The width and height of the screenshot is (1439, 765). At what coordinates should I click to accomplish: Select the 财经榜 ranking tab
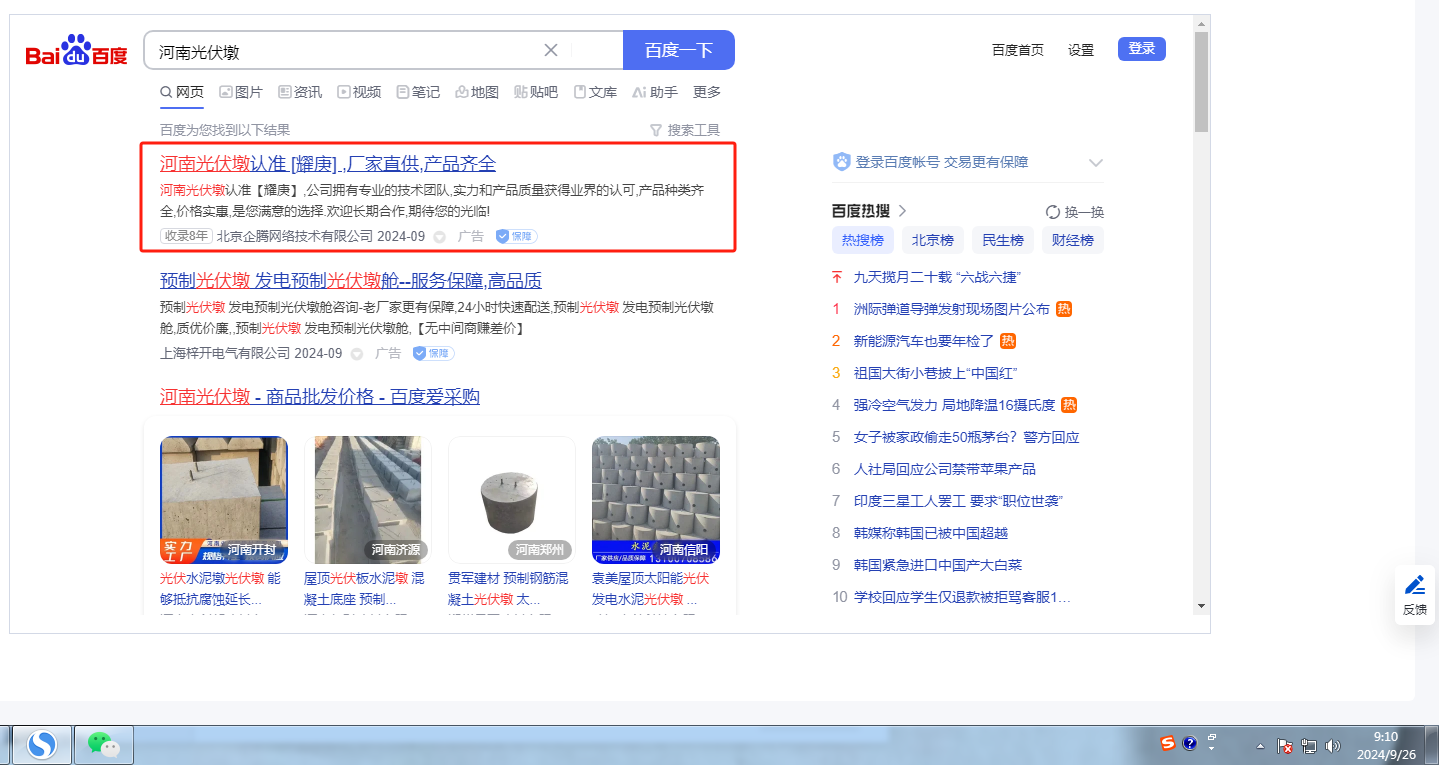tap(1073, 240)
